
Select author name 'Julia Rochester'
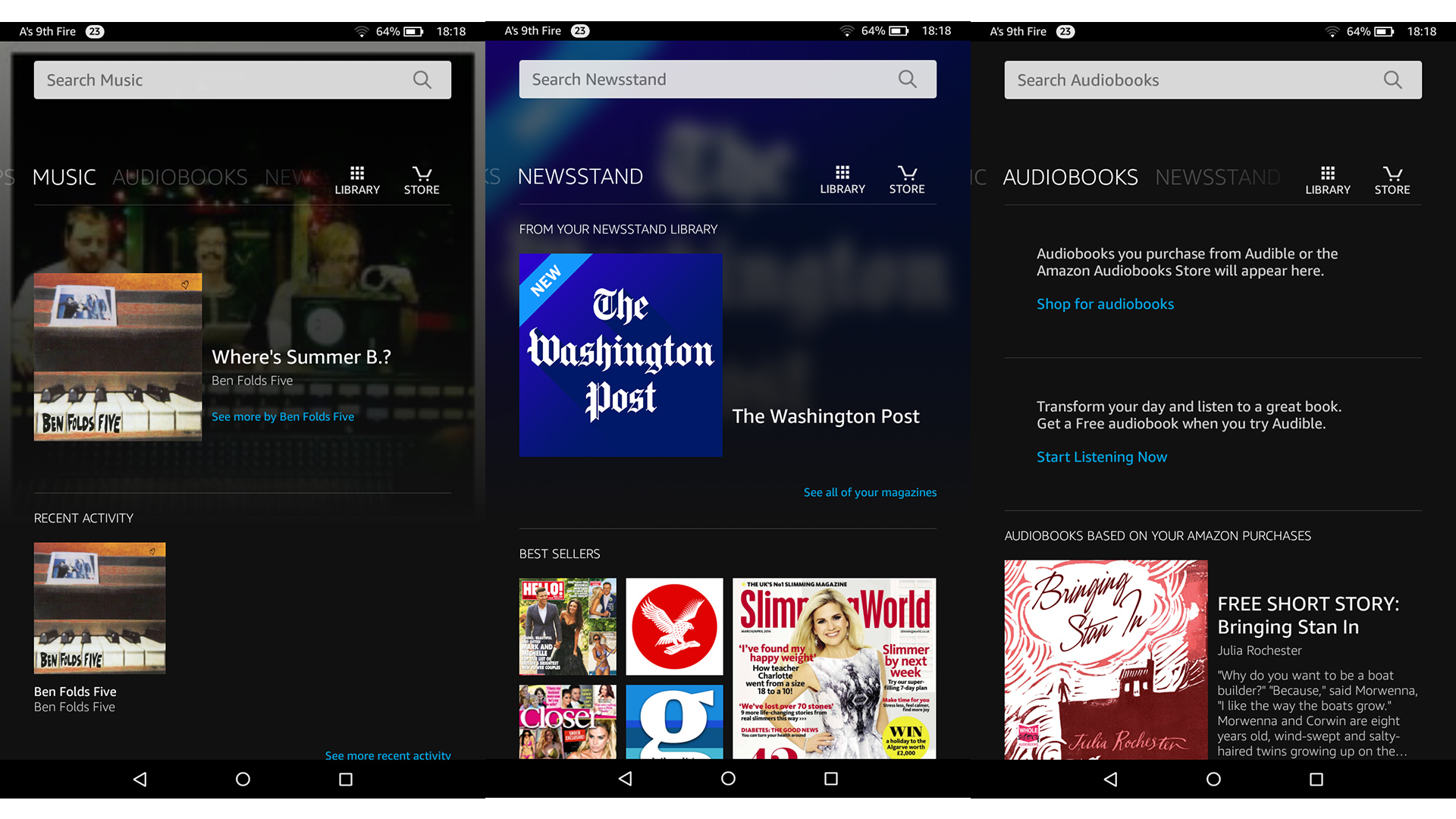pyautogui.click(x=1259, y=651)
